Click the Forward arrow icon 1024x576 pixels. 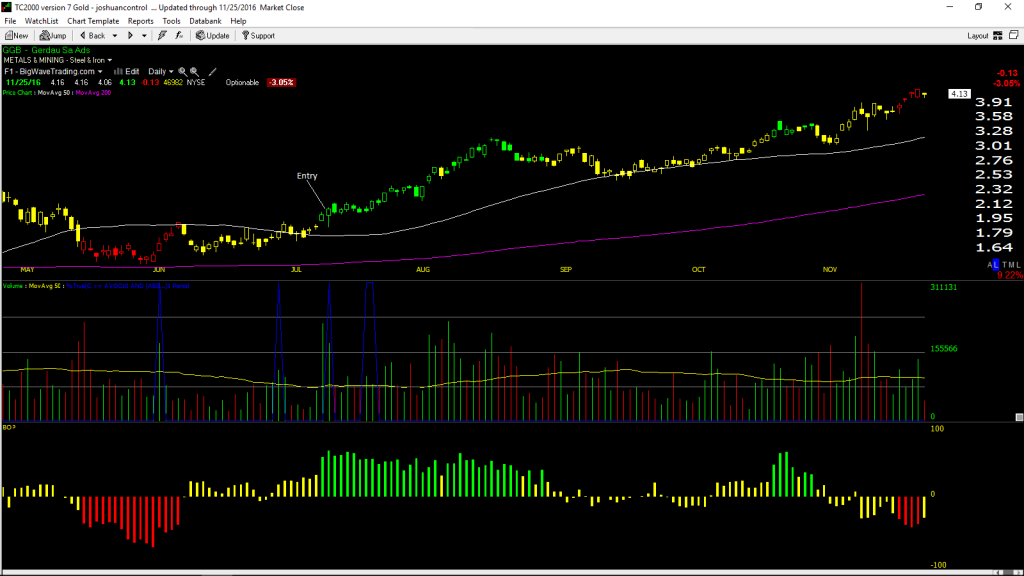click(x=130, y=36)
